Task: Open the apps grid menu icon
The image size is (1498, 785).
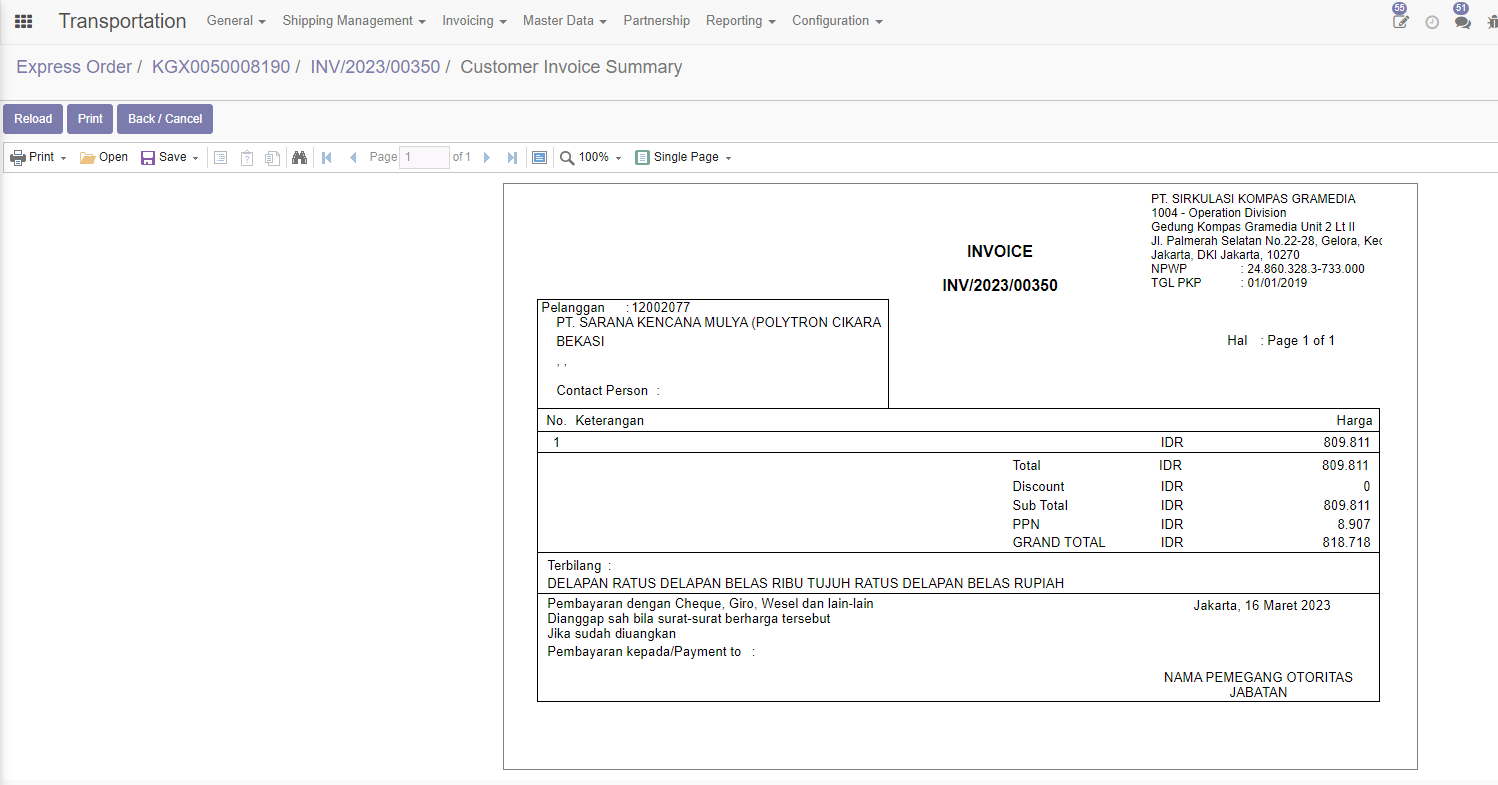Action: 23,21
